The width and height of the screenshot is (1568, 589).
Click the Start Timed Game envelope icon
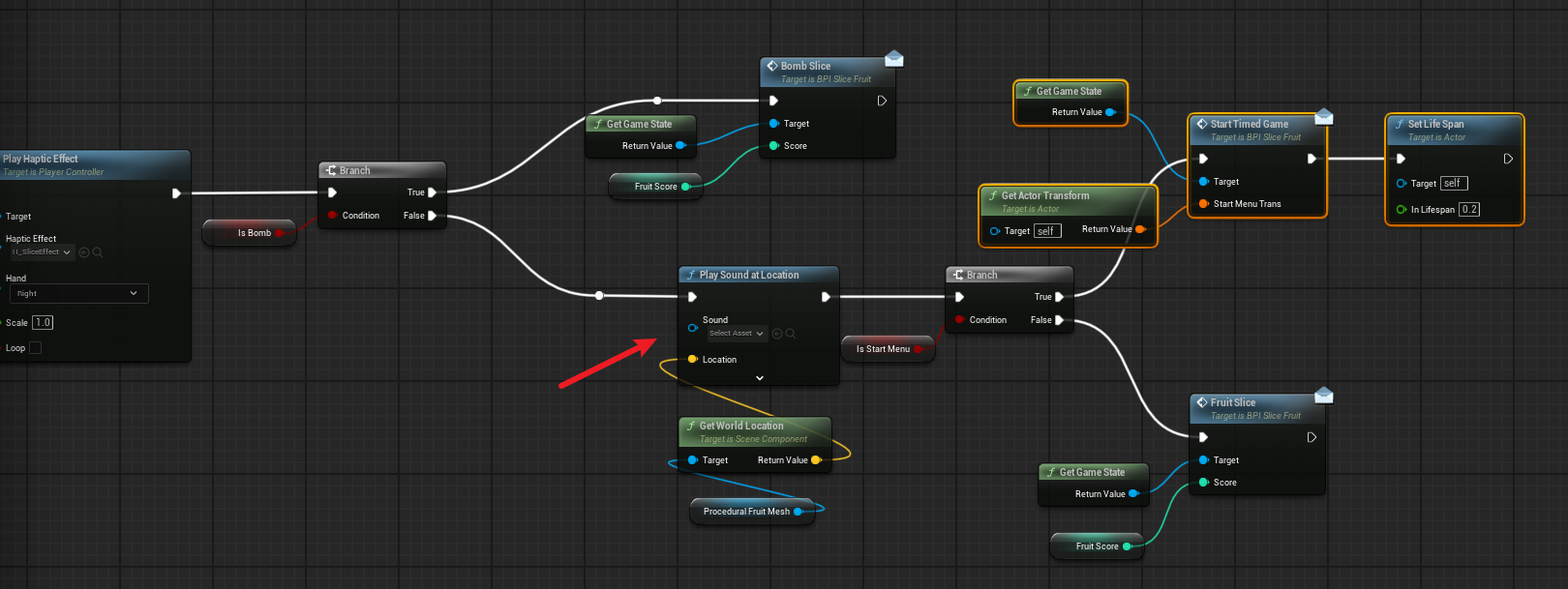coord(1324,117)
